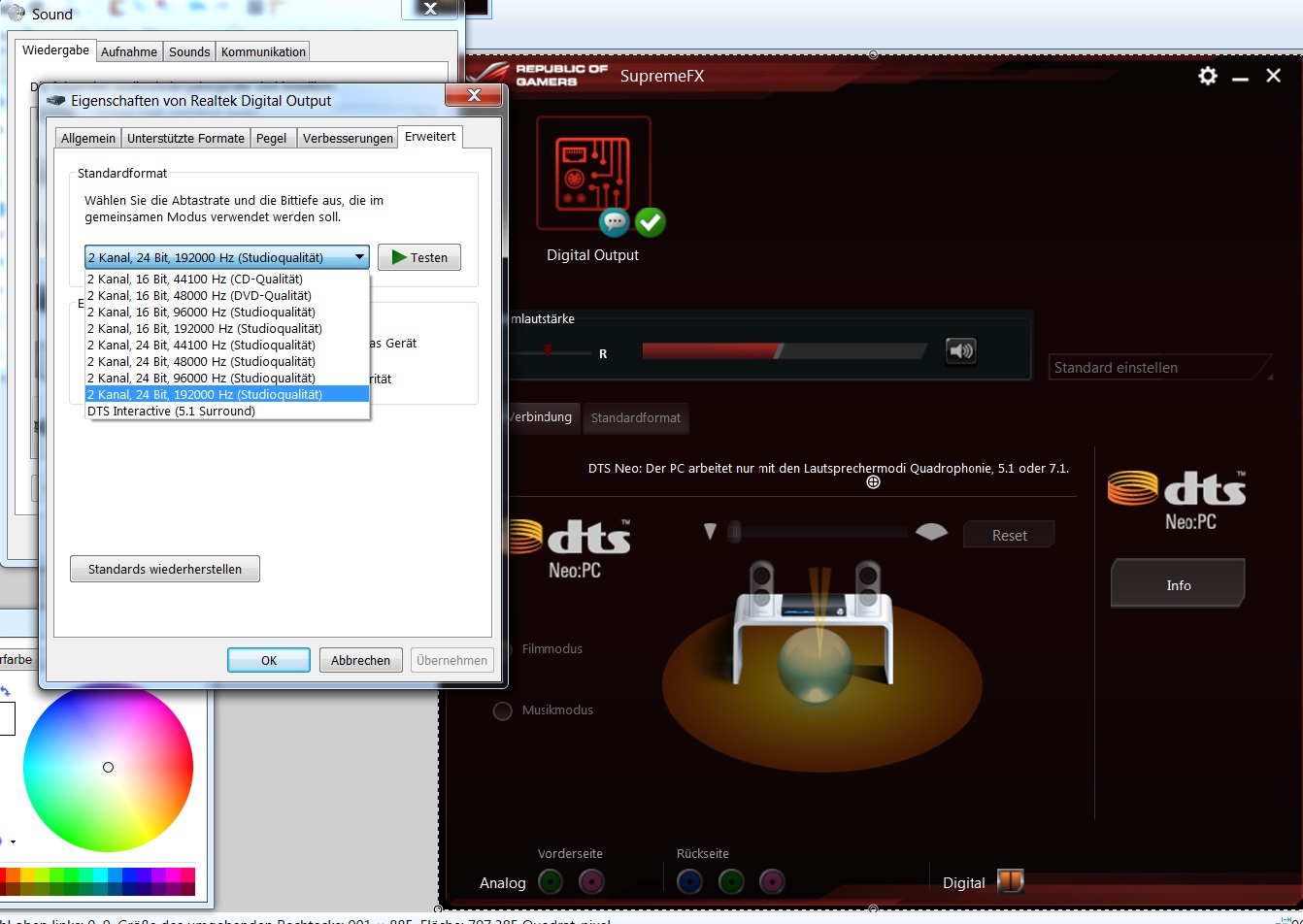The height and width of the screenshot is (924, 1303).
Task: Choose 2 Kanal, 16 Bit, 96000 Hz option
Action: click(227, 312)
